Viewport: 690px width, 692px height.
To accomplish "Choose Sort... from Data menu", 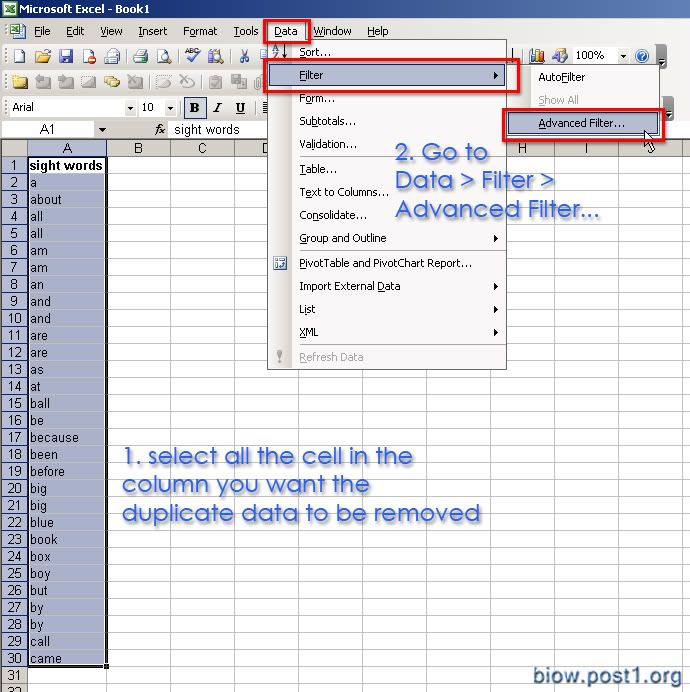I will tap(387, 52).
